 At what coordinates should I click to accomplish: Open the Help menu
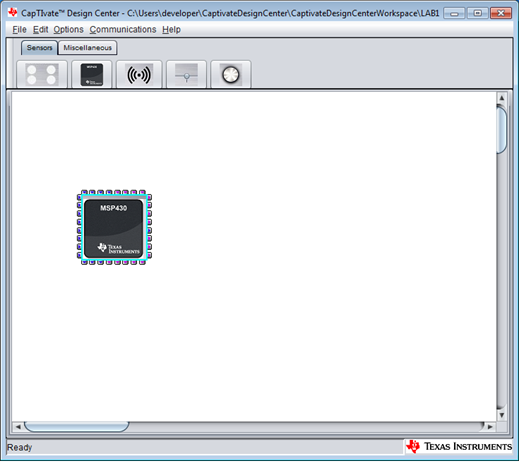click(171, 30)
